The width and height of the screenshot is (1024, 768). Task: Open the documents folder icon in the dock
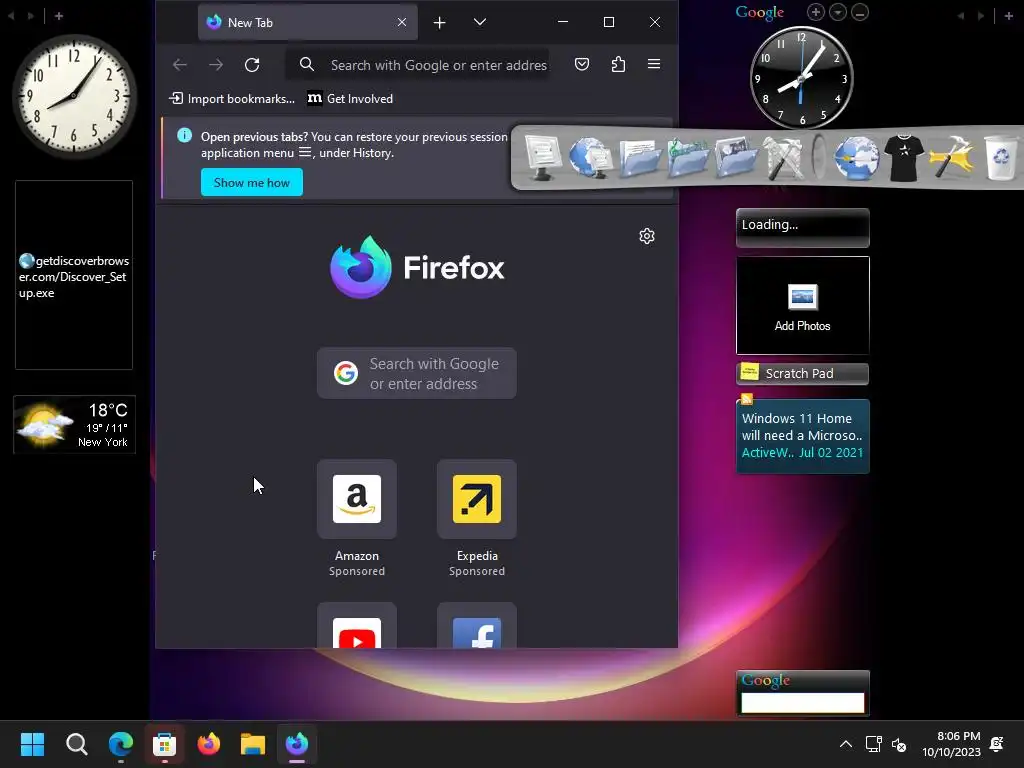(639, 157)
